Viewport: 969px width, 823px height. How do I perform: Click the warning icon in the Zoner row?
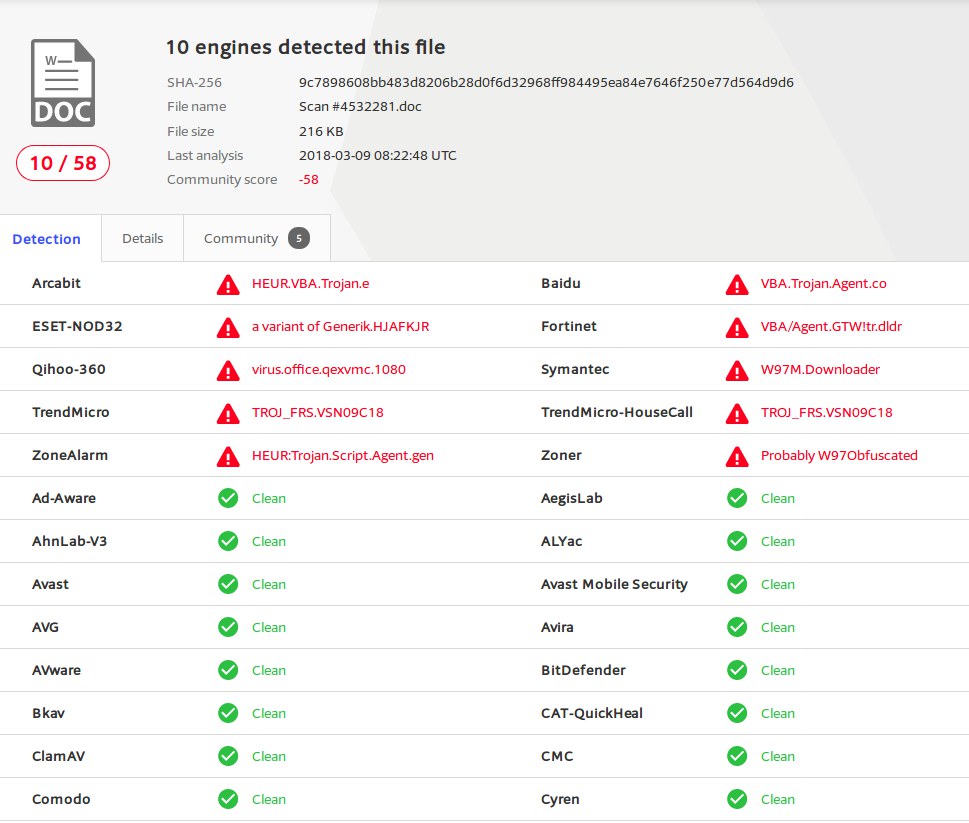(737, 456)
